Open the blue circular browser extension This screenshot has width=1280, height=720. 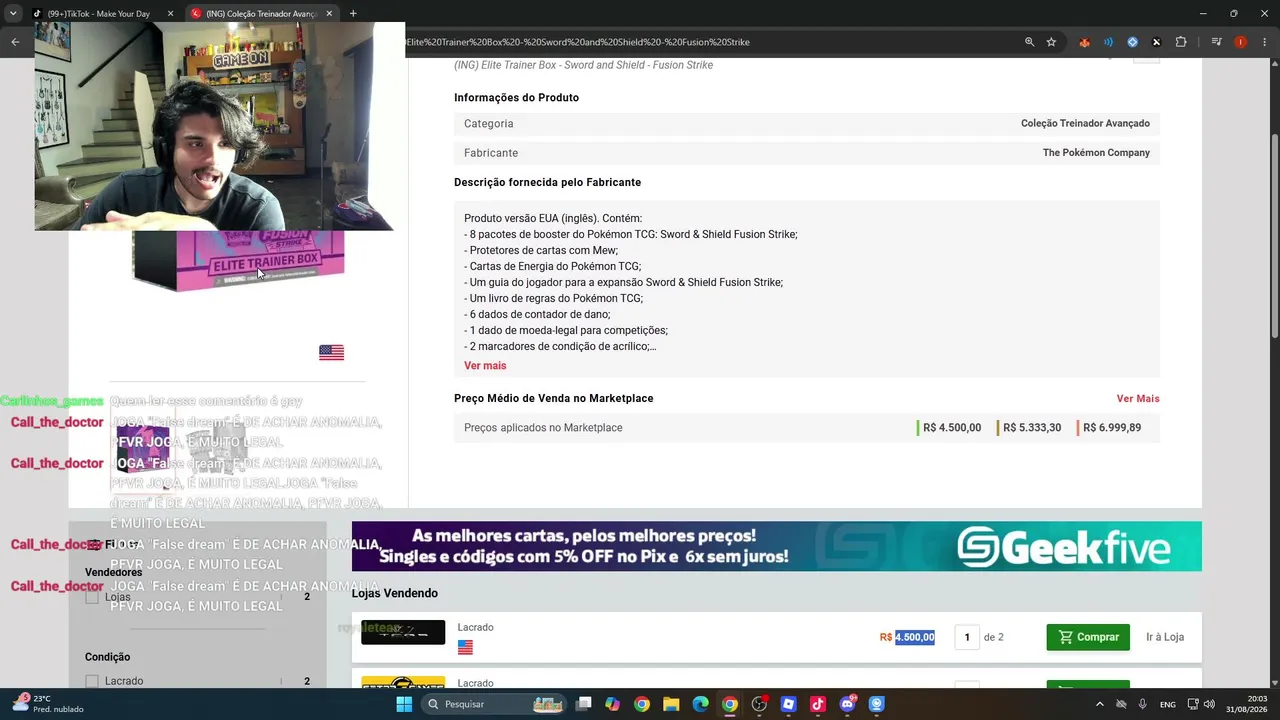(1132, 42)
